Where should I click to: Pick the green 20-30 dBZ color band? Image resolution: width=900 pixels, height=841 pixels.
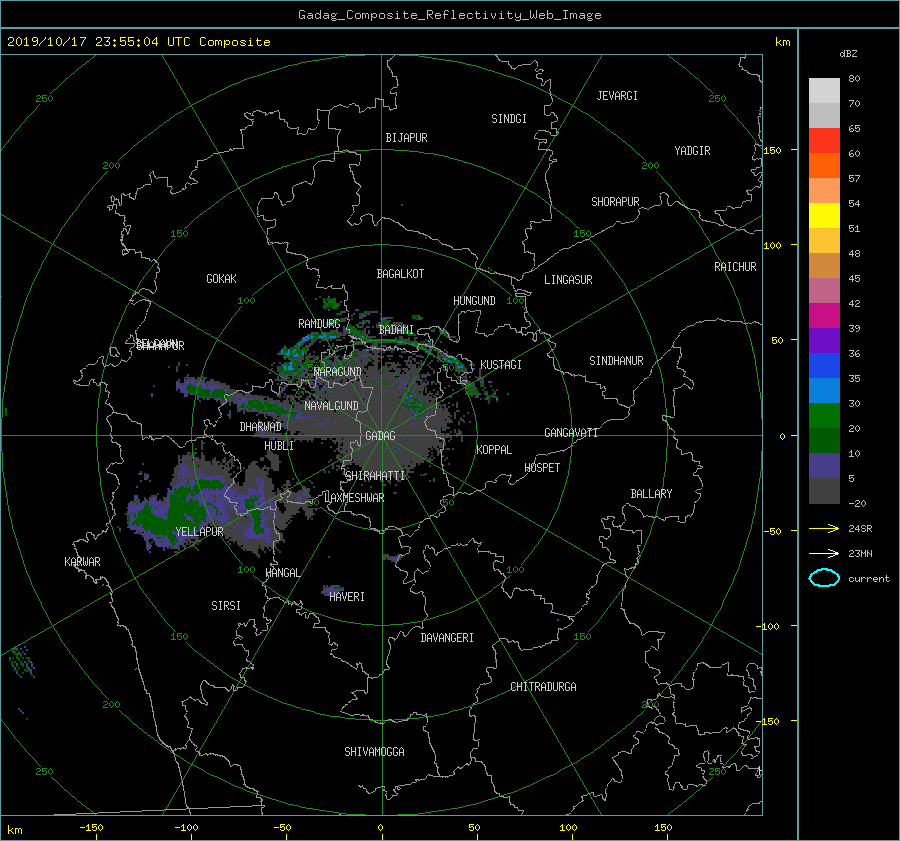point(824,416)
